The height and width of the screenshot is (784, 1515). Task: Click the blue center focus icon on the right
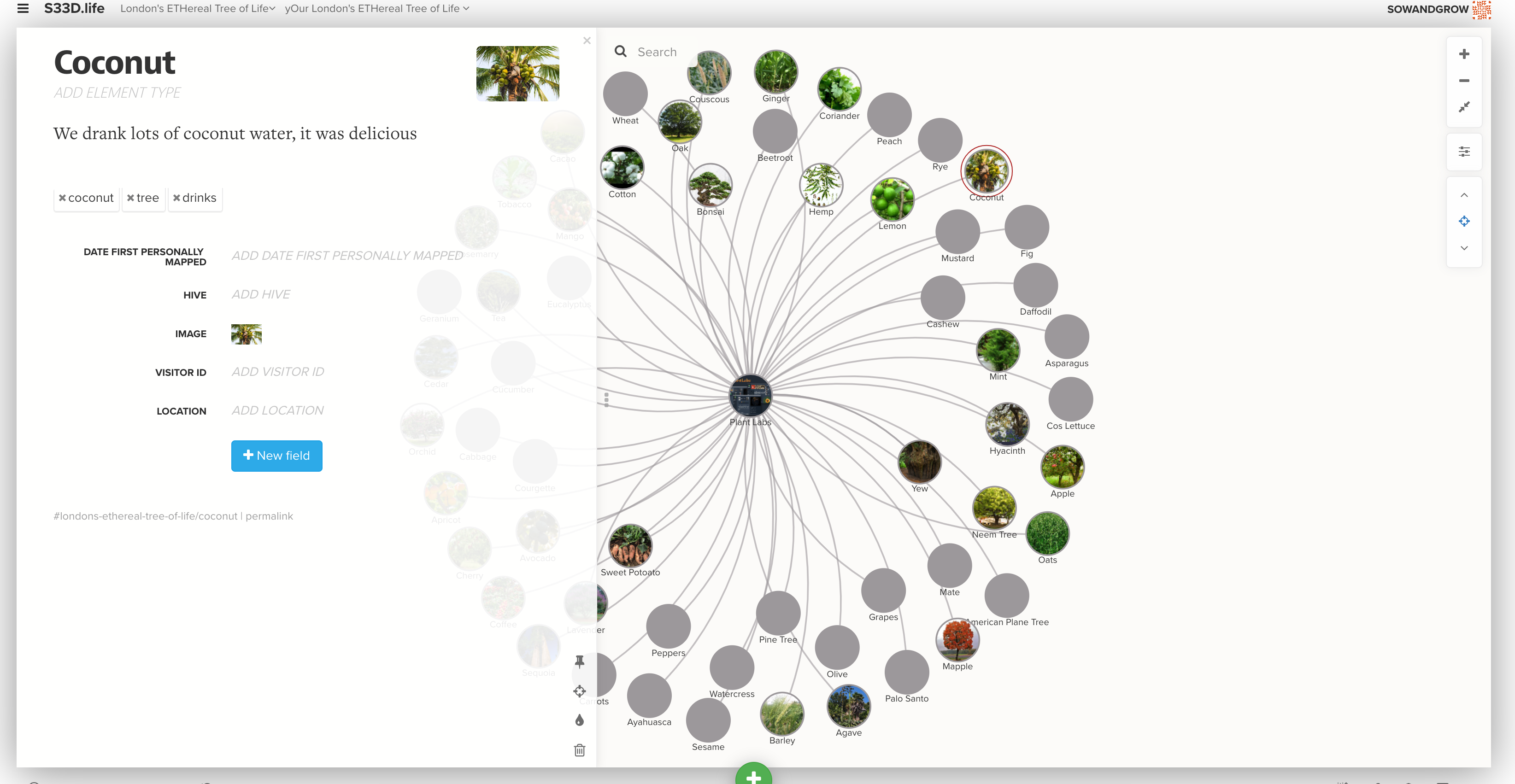(x=1464, y=221)
